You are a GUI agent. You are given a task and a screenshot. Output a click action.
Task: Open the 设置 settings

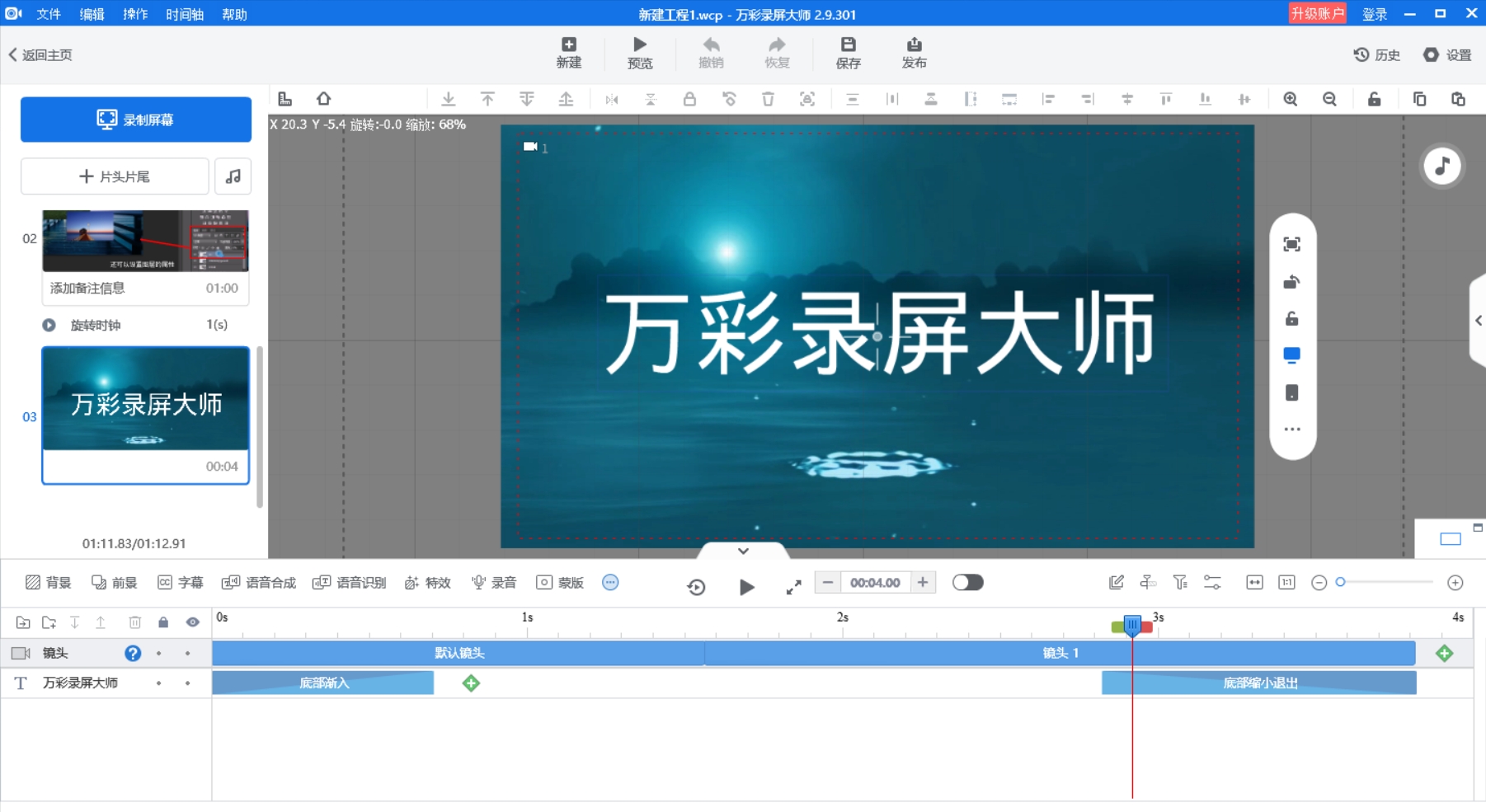(x=1447, y=54)
